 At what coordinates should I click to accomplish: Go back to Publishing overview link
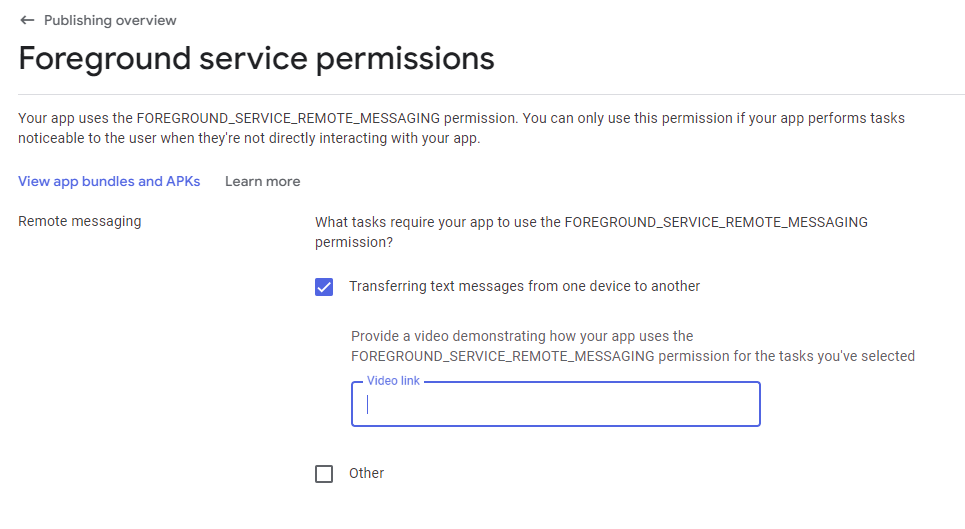click(x=110, y=20)
